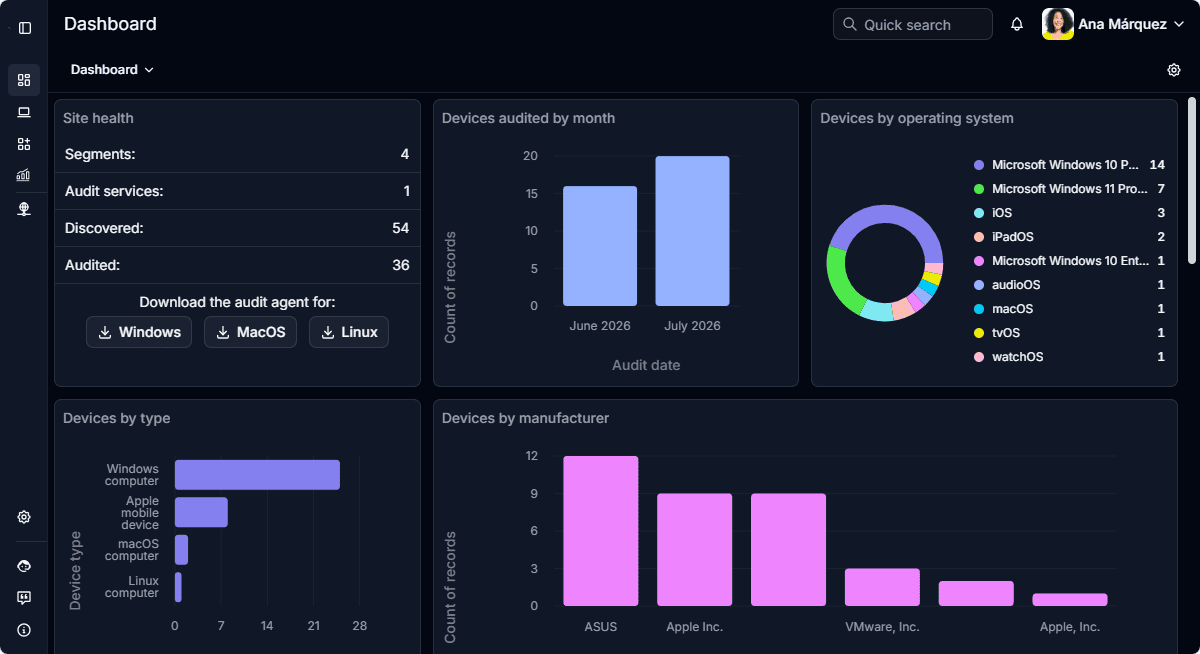
Task: Open the Dashboard selector dropdown
Action: [112, 70]
